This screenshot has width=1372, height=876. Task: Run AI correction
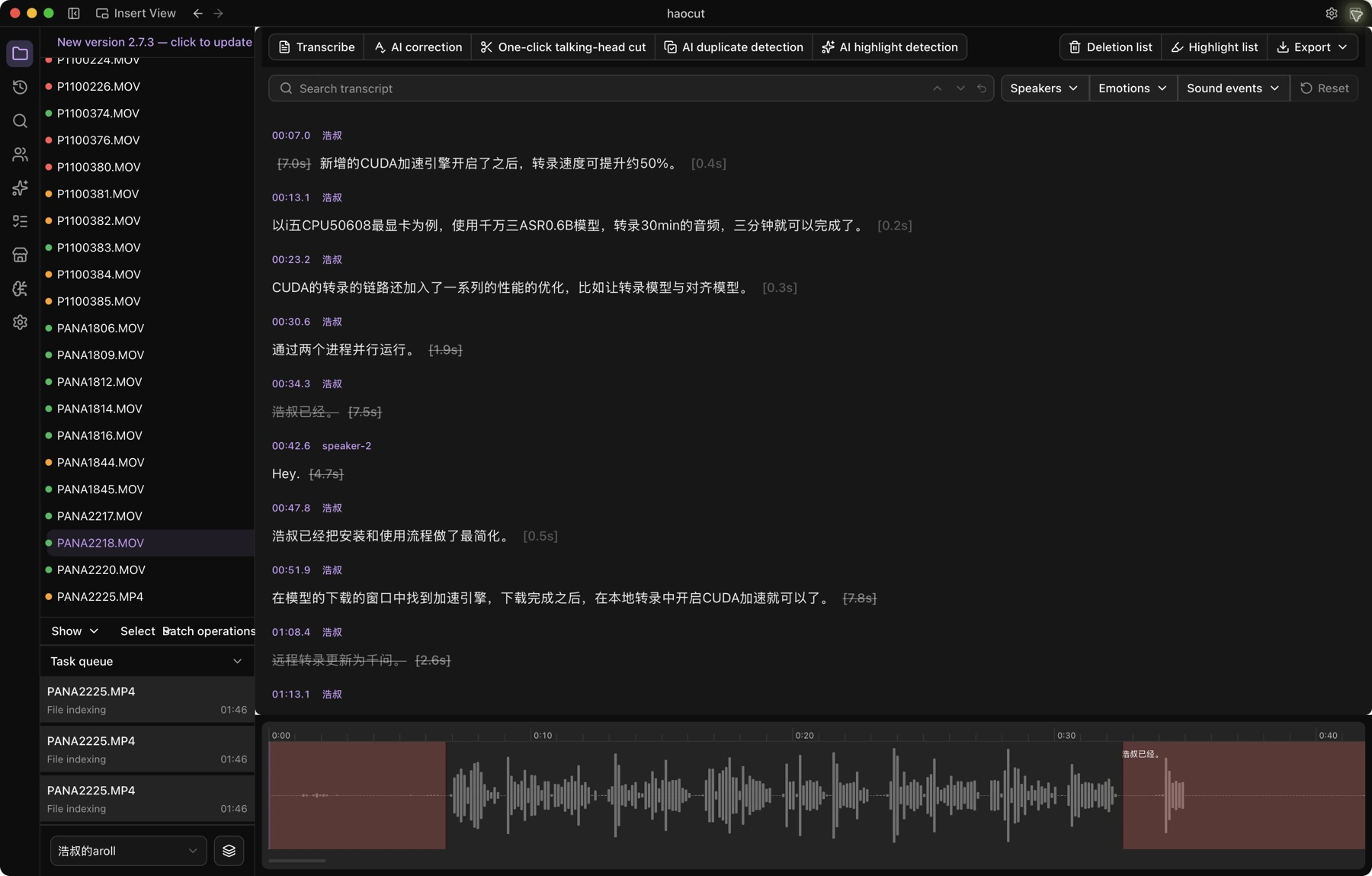[x=418, y=47]
